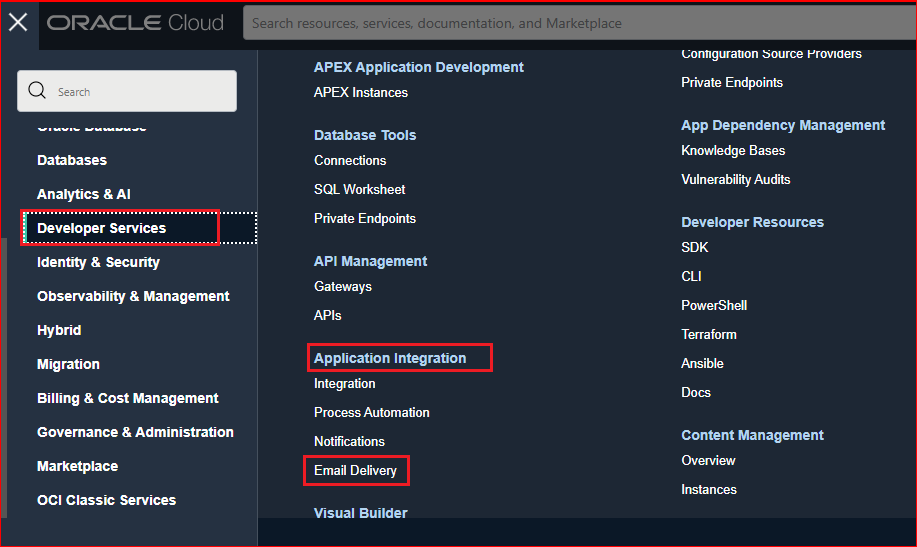Click the Oracle Cloud logo
This screenshot has width=917, height=547.
(135, 23)
